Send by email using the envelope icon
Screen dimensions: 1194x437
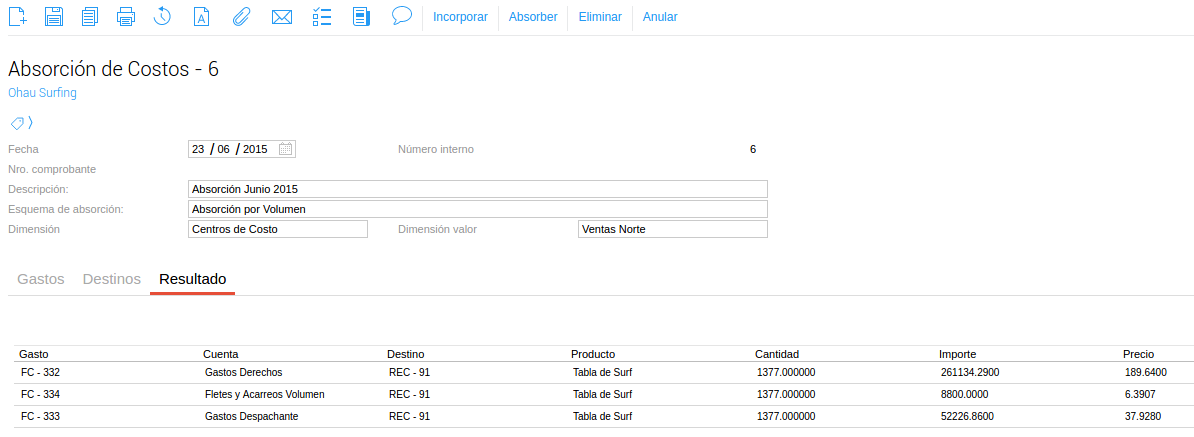pyautogui.click(x=281, y=16)
